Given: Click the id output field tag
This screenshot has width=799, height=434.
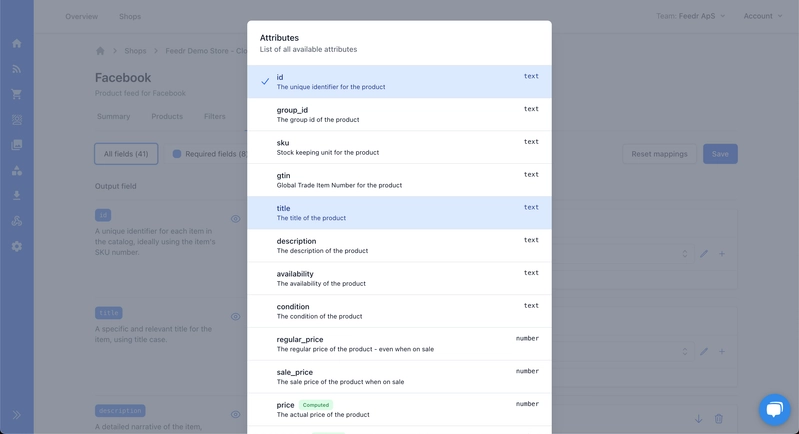Looking at the screenshot, I should tap(103, 215).
